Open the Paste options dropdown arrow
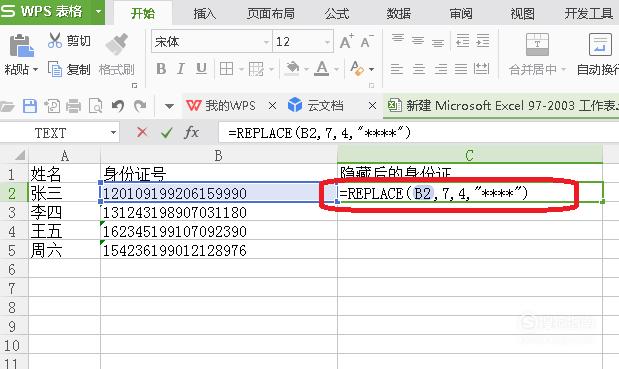Viewport: 619px width, 369px height. pyautogui.click(x=35, y=69)
